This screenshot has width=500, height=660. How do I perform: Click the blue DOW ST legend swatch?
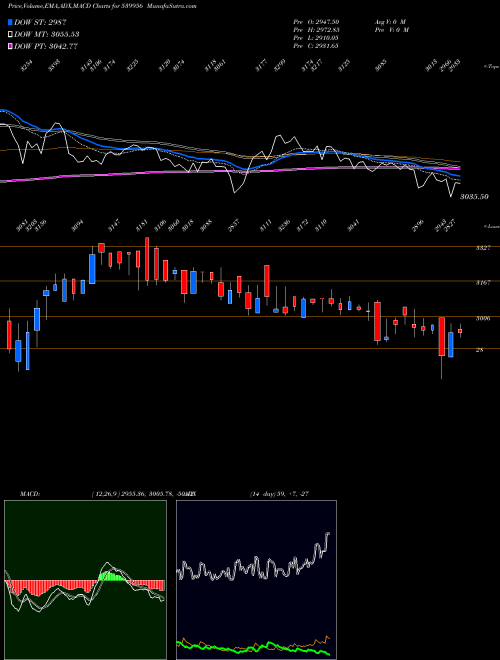coord(10,22)
